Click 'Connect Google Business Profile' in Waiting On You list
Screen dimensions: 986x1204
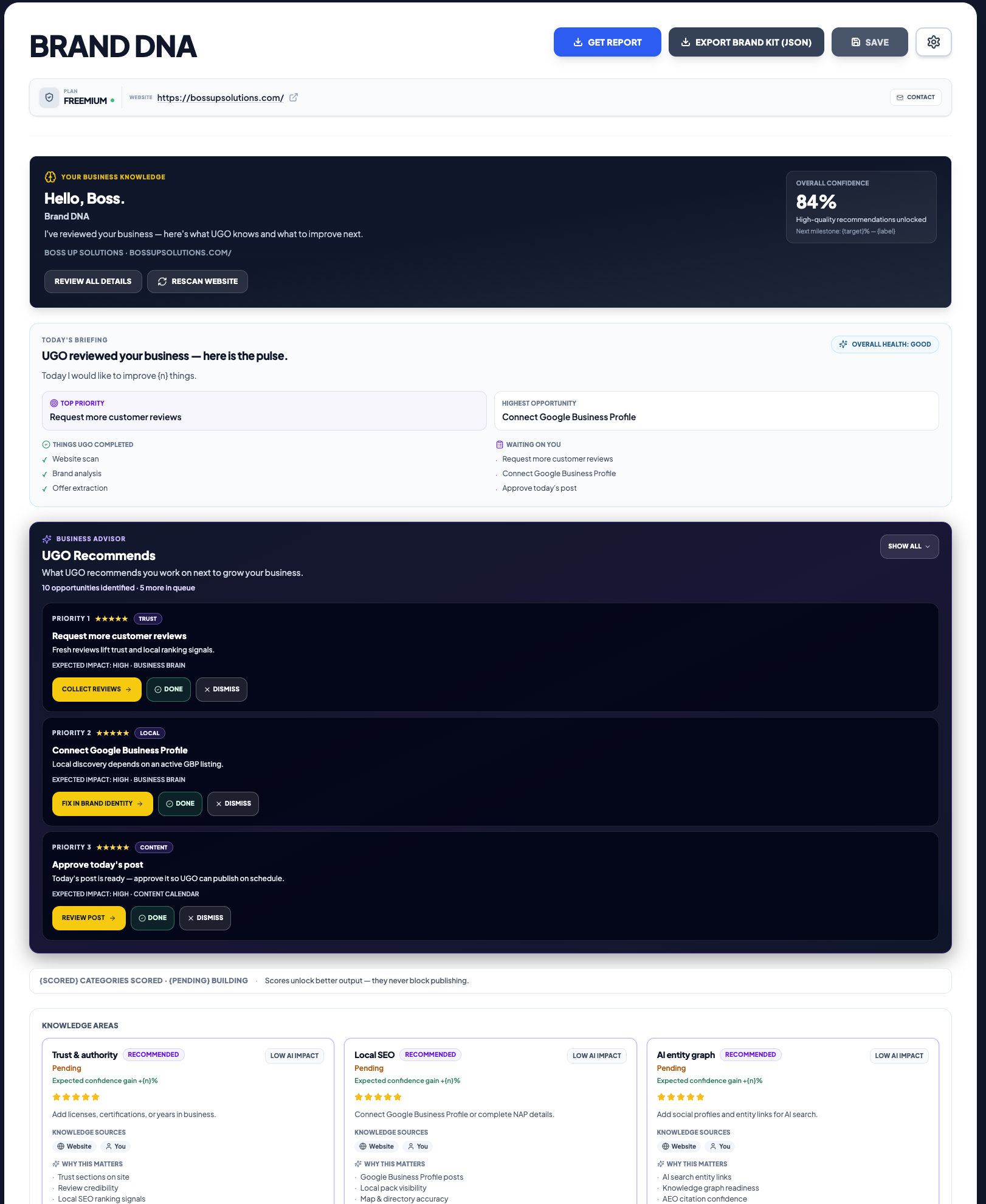pos(559,474)
